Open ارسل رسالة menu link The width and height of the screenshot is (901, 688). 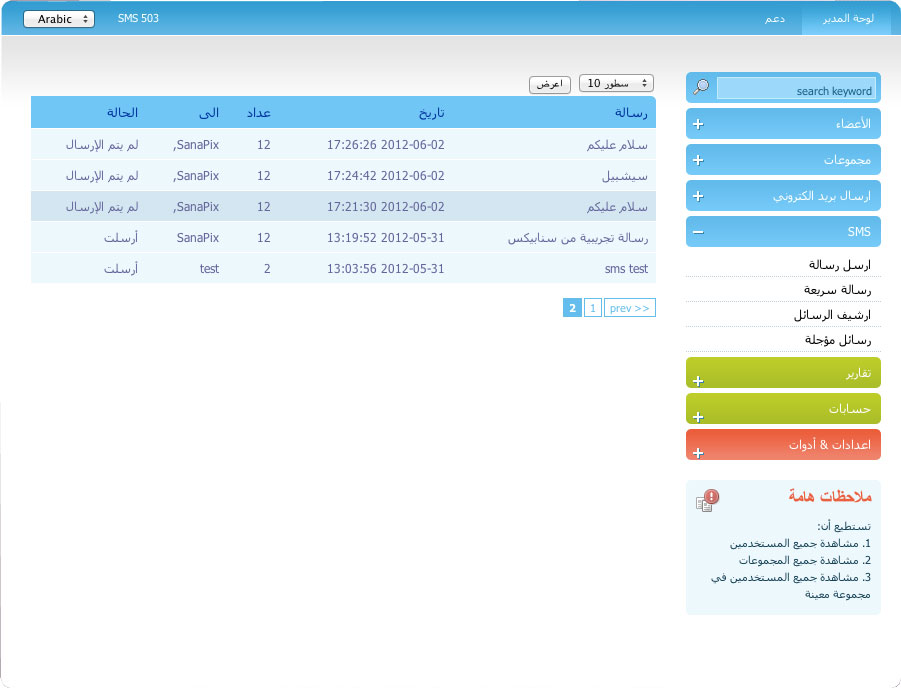click(840, 265)
